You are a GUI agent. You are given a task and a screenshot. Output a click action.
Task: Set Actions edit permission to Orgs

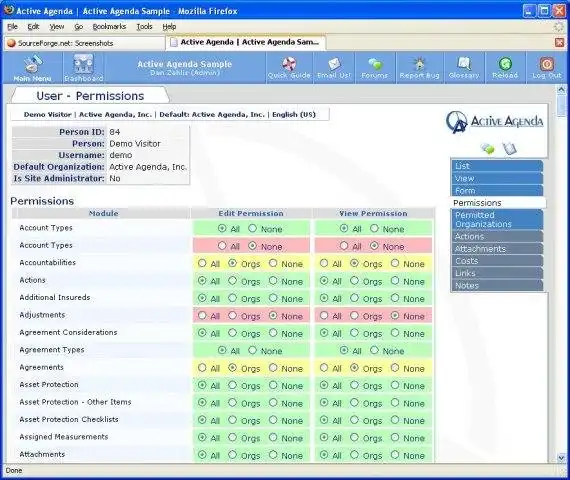pos(233,280)
